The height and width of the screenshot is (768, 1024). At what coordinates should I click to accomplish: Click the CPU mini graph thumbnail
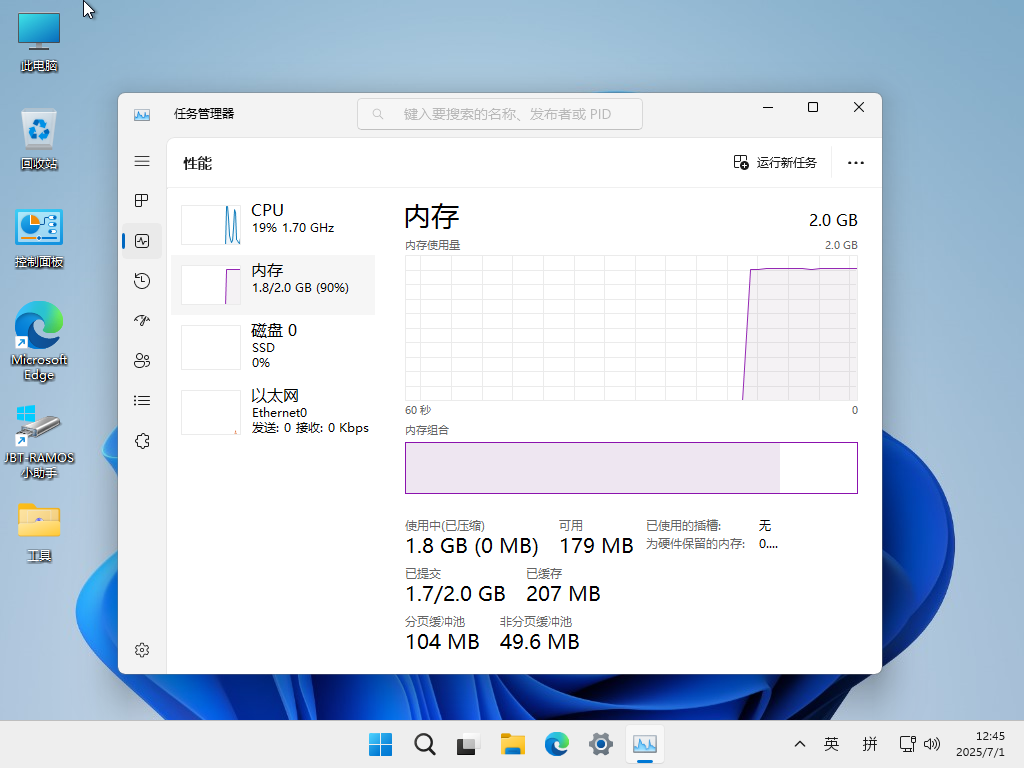coord(211,225)
